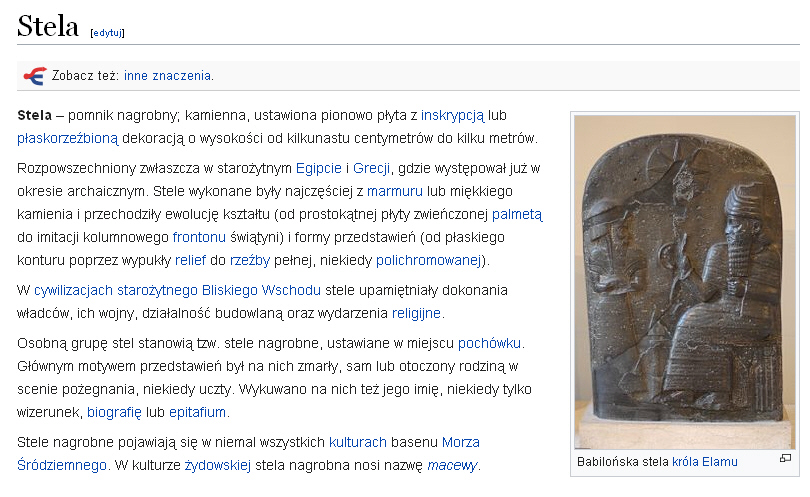This screenshot has width=810, height=497.
Task: Open the 'Grecji' link
Action: tap(371, 166)
